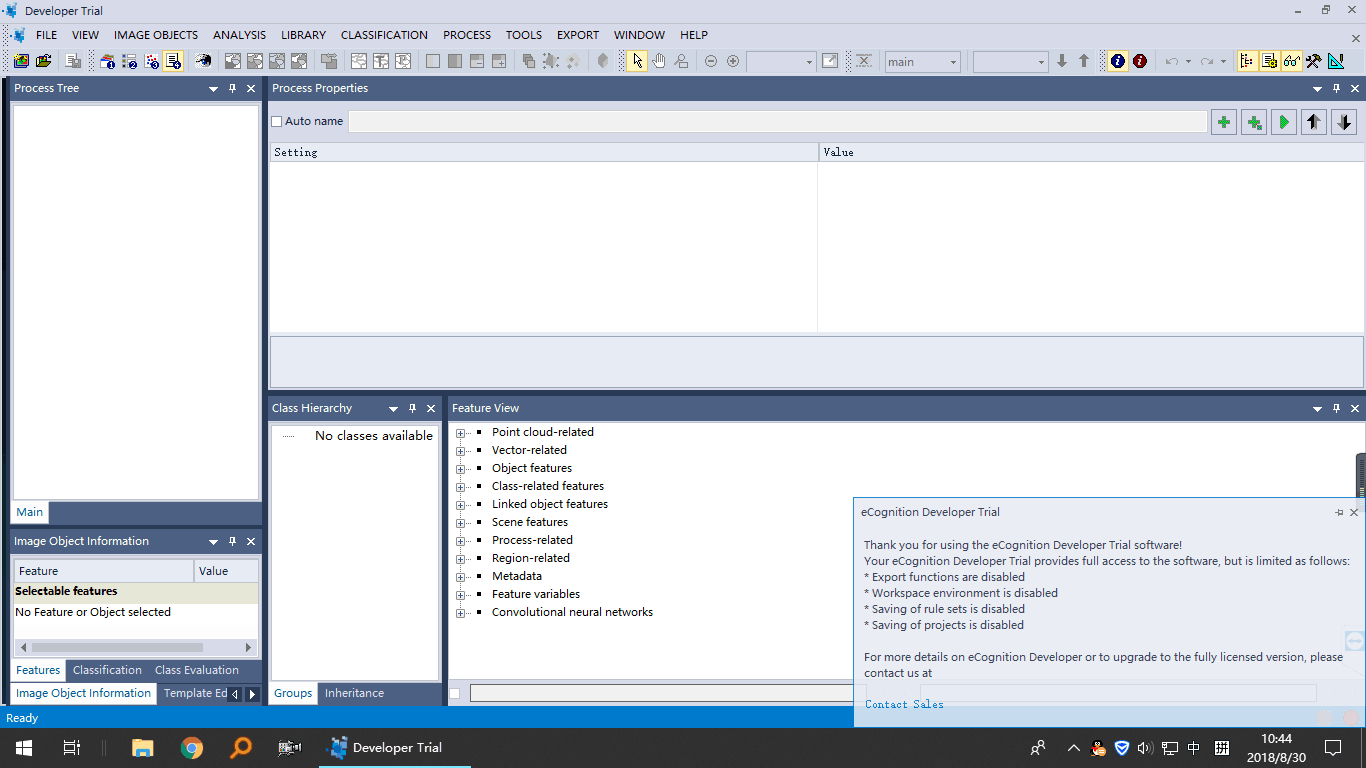Toggle the Process Properties toolbar icon
The image size is (1366, 768).
(1269, 61)
